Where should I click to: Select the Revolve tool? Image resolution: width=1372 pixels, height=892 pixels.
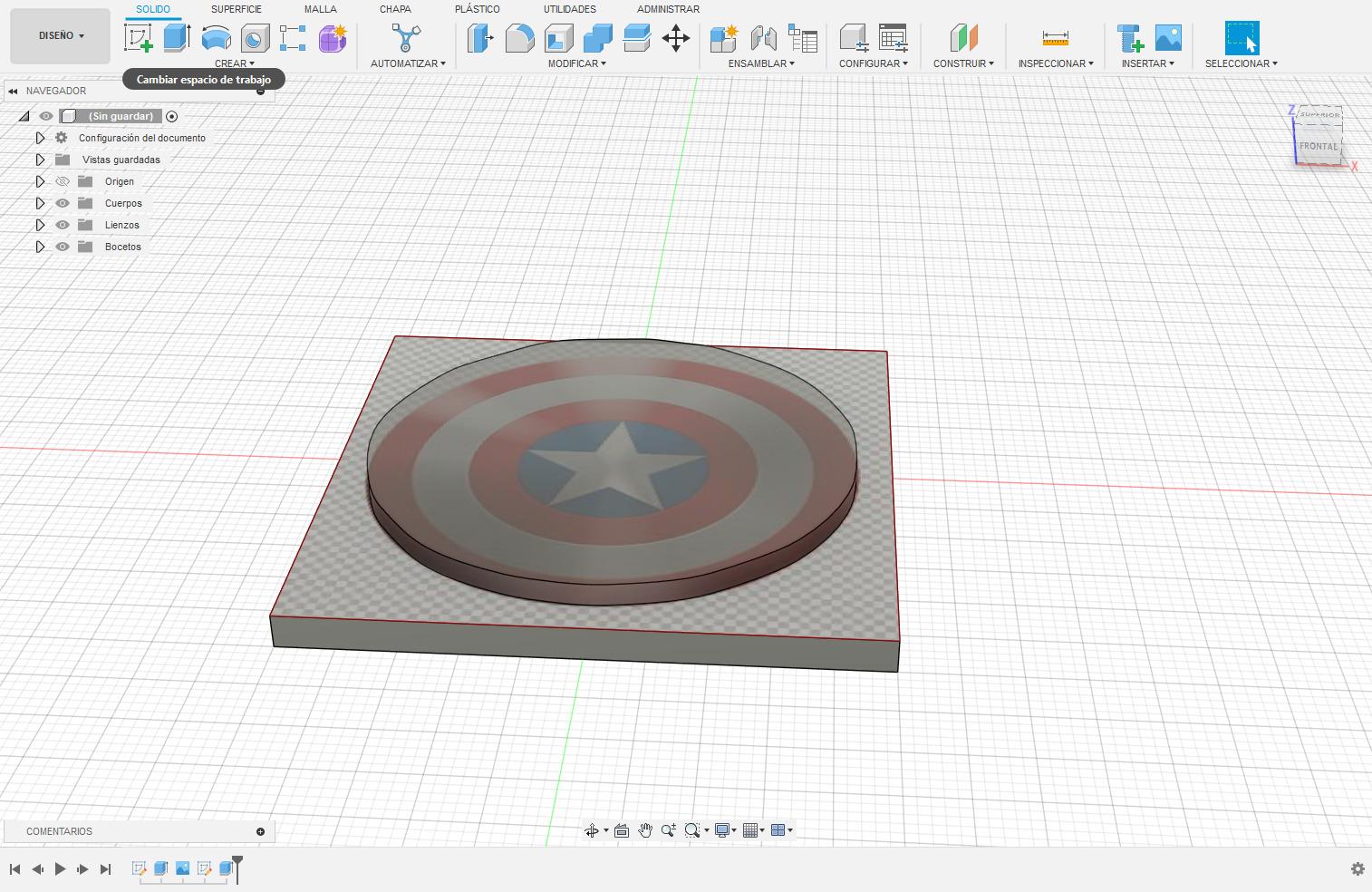click(x=216, y=38)
